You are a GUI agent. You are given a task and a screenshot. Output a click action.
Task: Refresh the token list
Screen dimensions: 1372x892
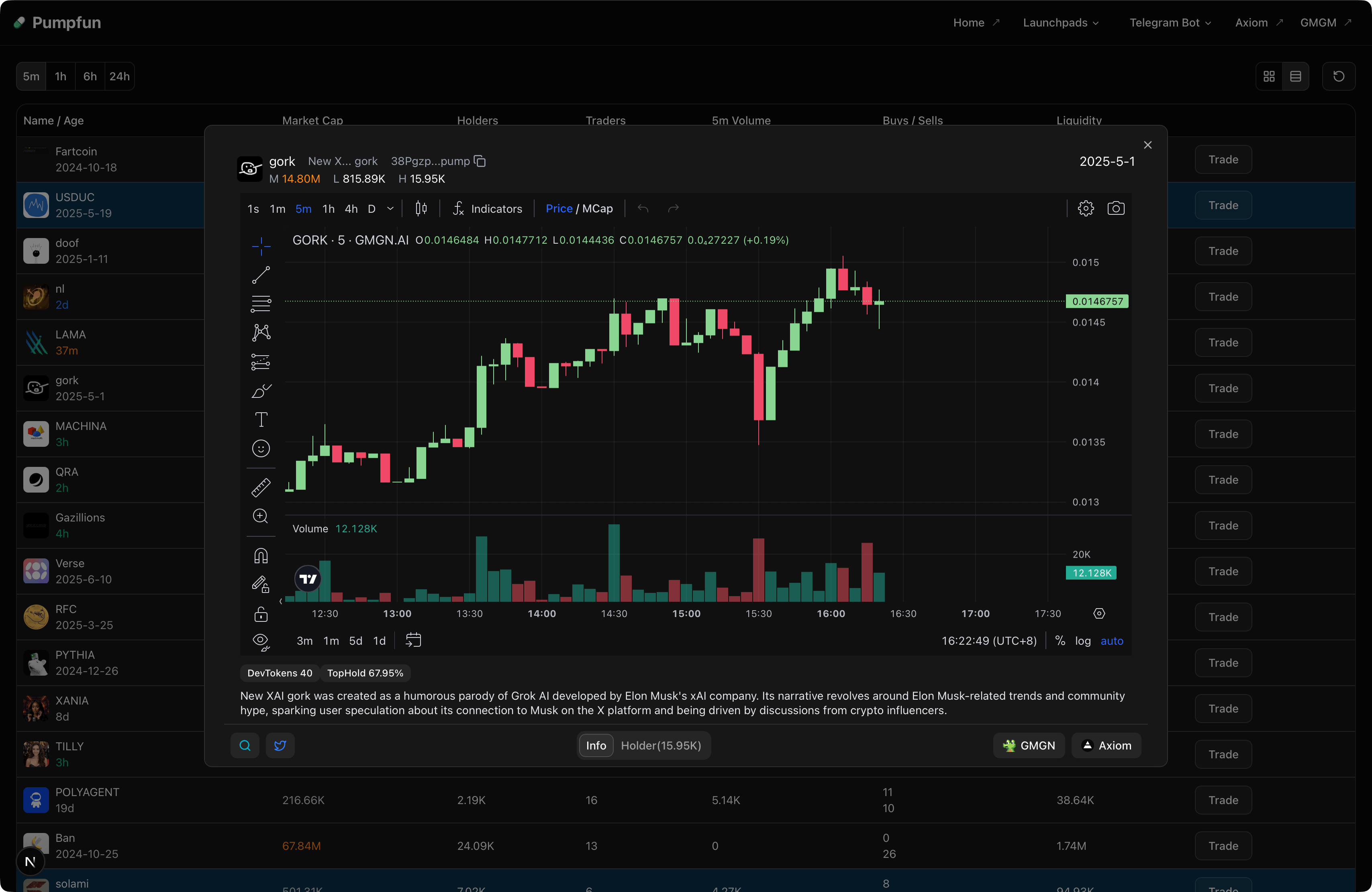click(1339, 76)
